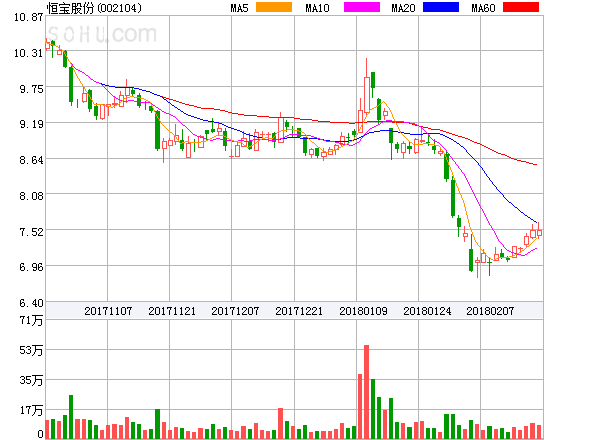600x440 pixels.
Task: Click the 7.52 price axis label
Action: [x=31, y=232]
